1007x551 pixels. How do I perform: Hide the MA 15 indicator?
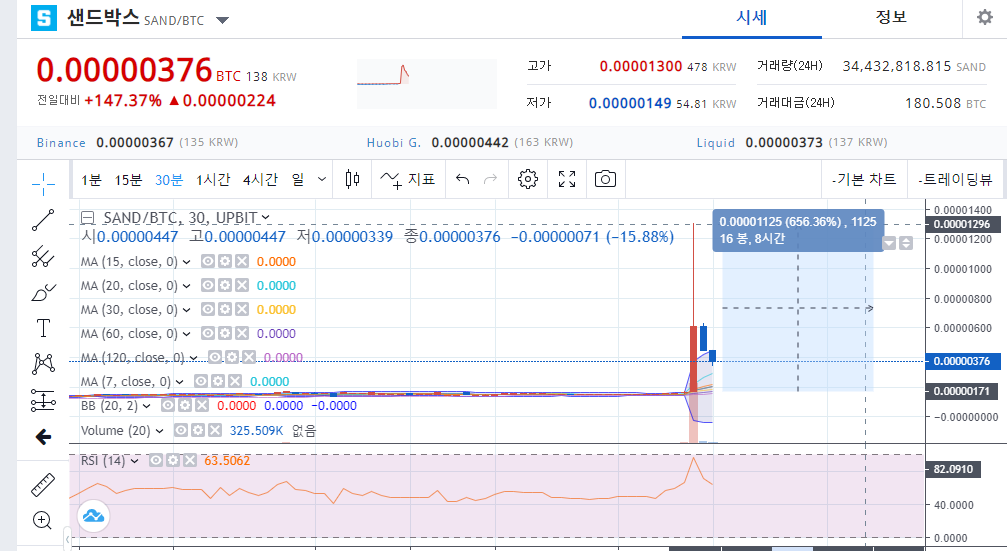[x=208, y=261]
